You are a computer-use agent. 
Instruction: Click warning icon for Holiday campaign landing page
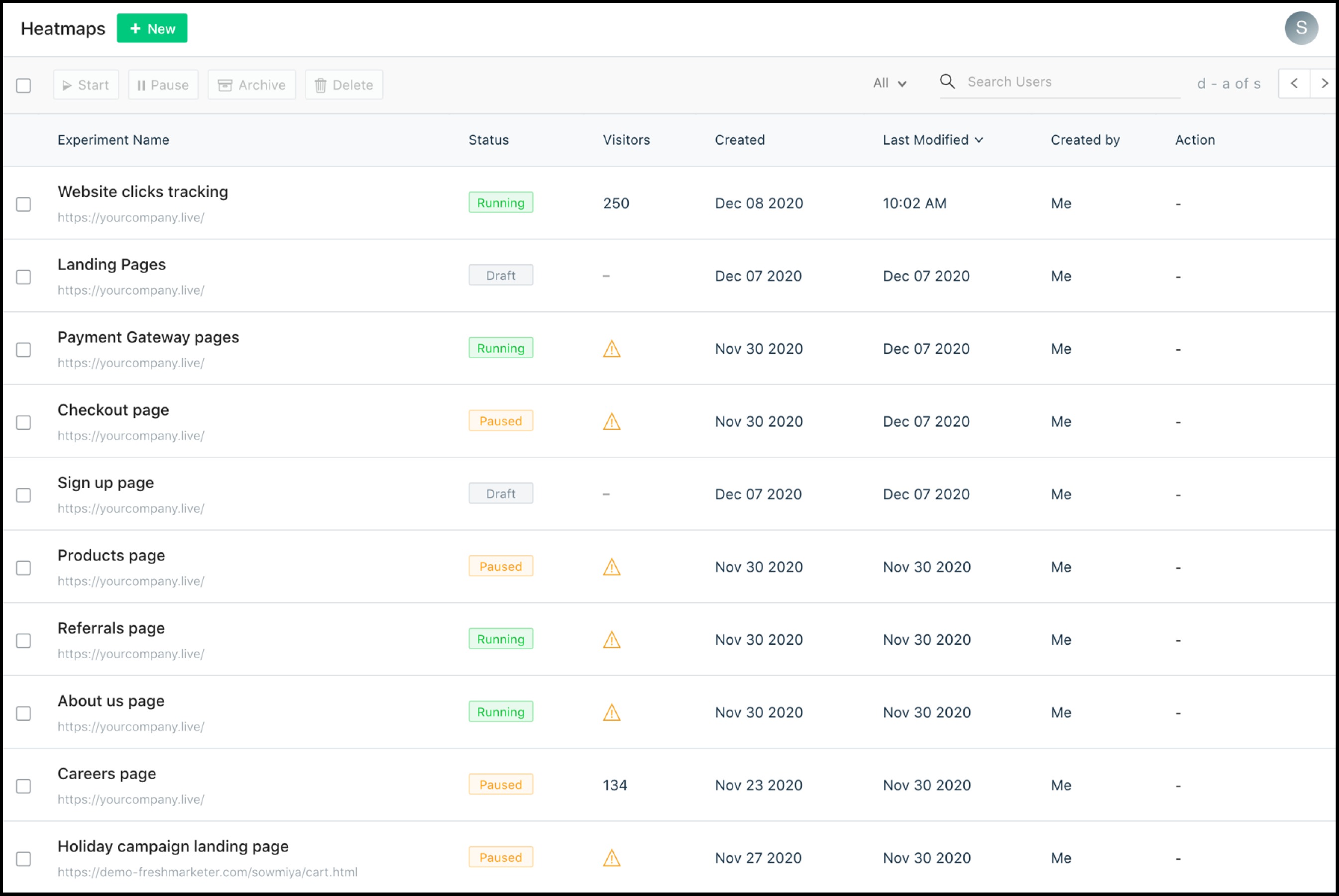(611, 858)
